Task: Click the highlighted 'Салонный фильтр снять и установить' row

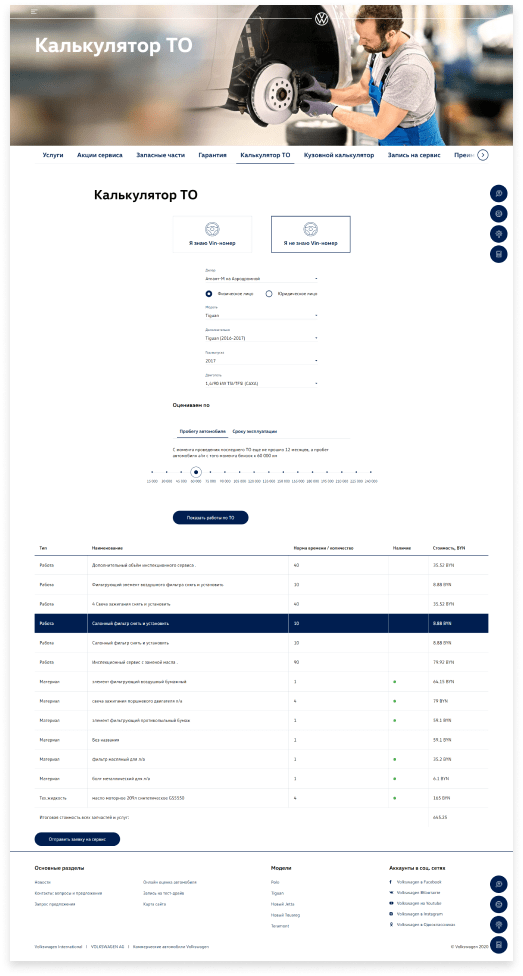Action: coord(262,623)
